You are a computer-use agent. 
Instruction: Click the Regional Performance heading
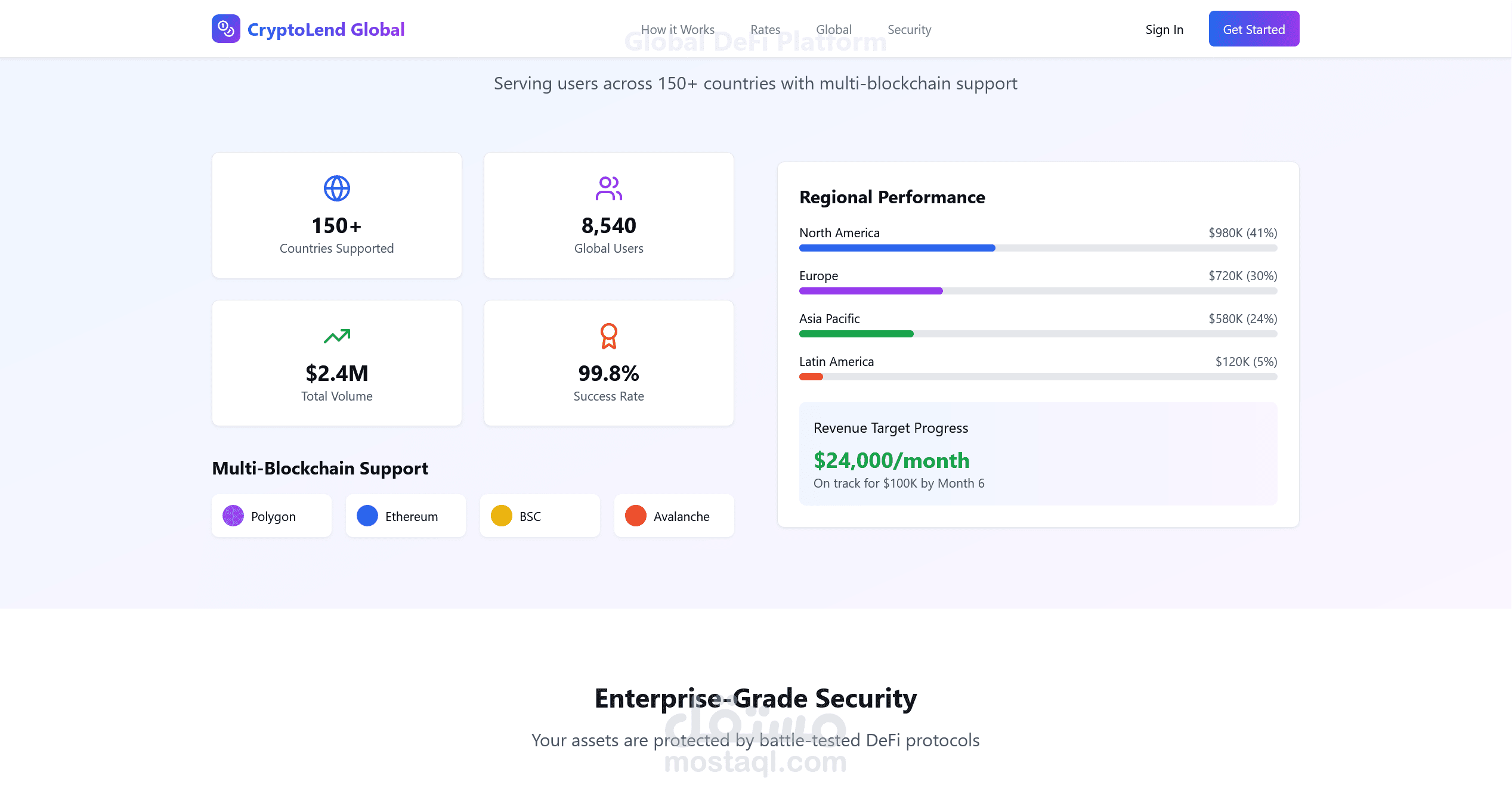pos(892,197)
